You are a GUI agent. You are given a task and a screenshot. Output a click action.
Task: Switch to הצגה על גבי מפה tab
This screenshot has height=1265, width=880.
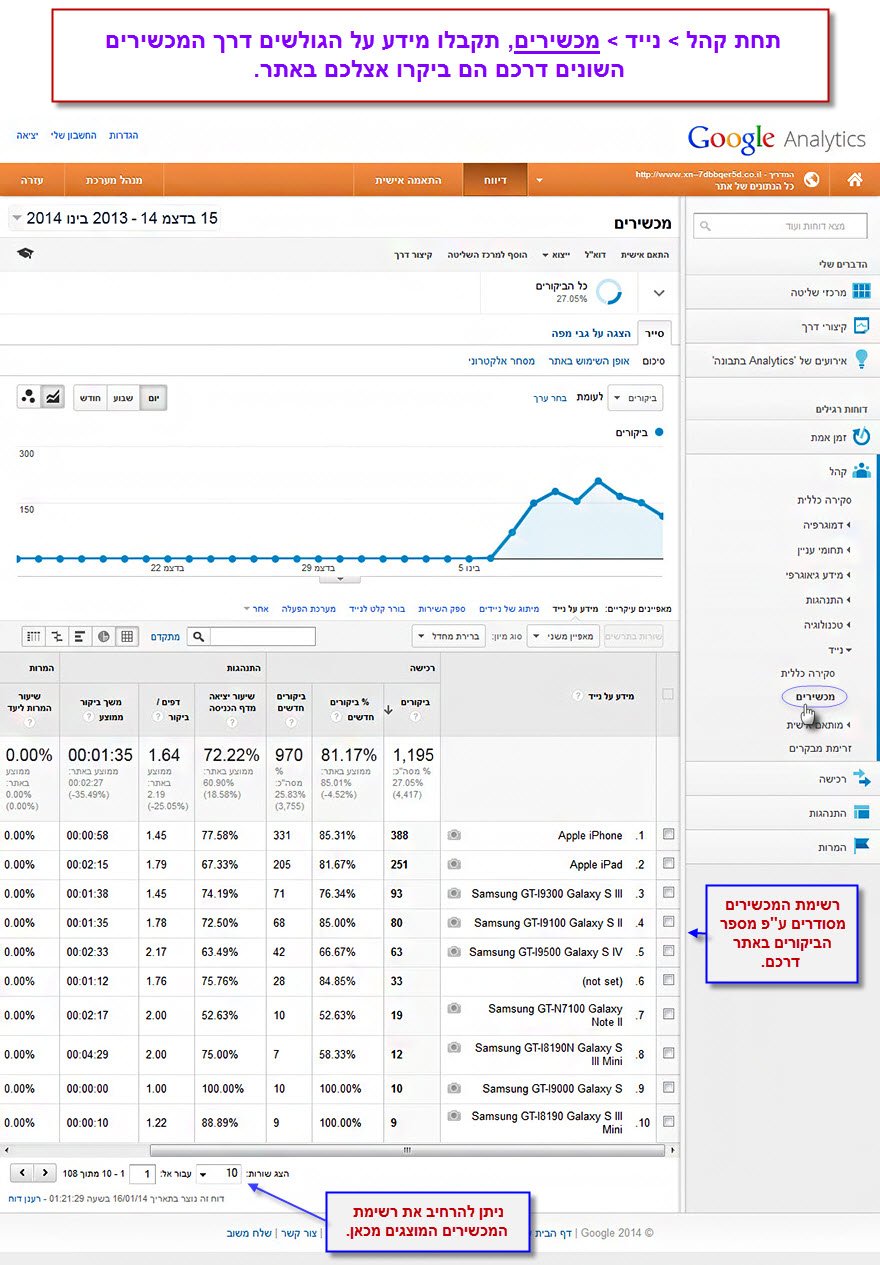(592, 333)
